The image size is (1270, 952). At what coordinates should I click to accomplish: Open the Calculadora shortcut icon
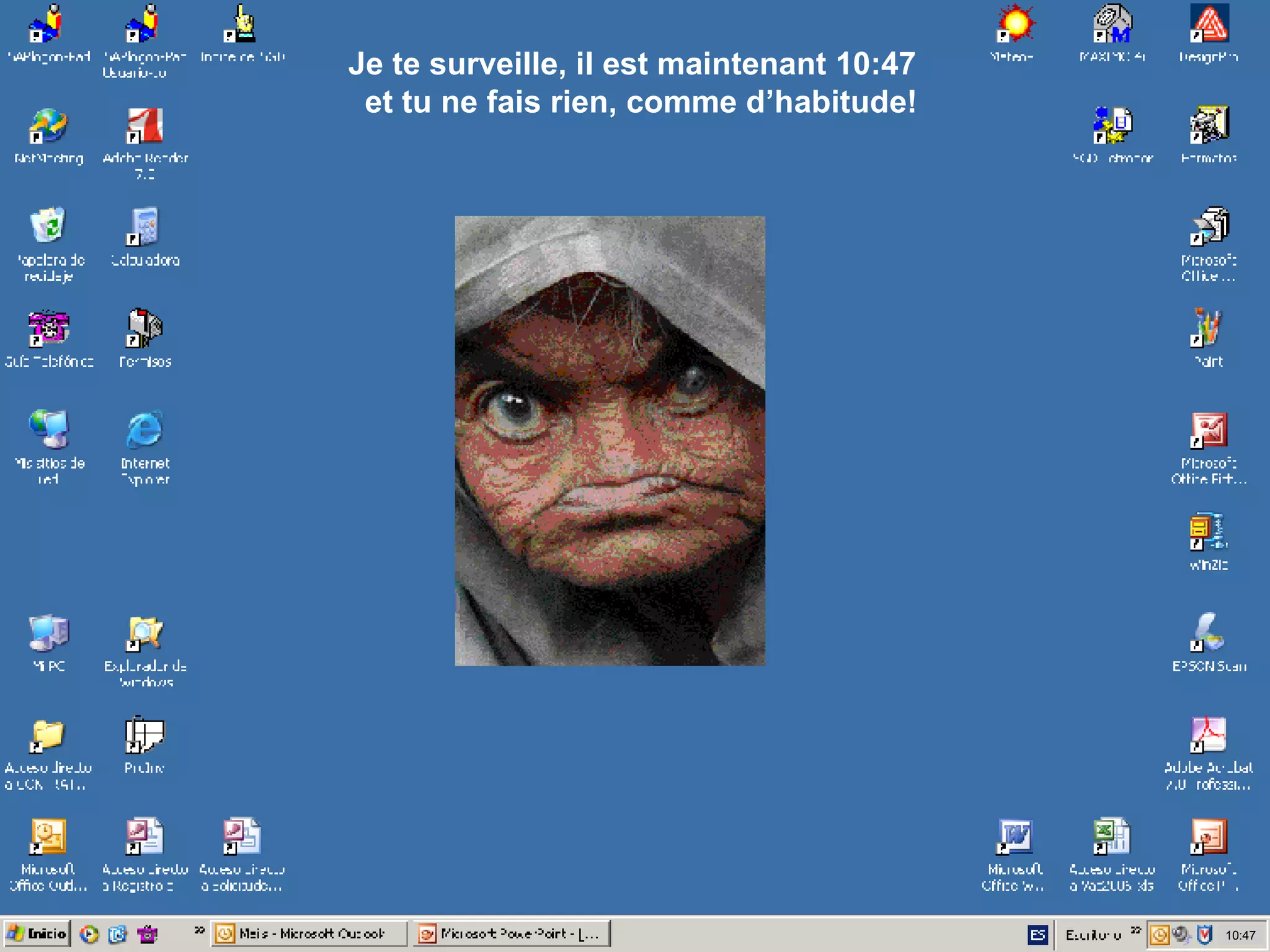pos(144,227)
